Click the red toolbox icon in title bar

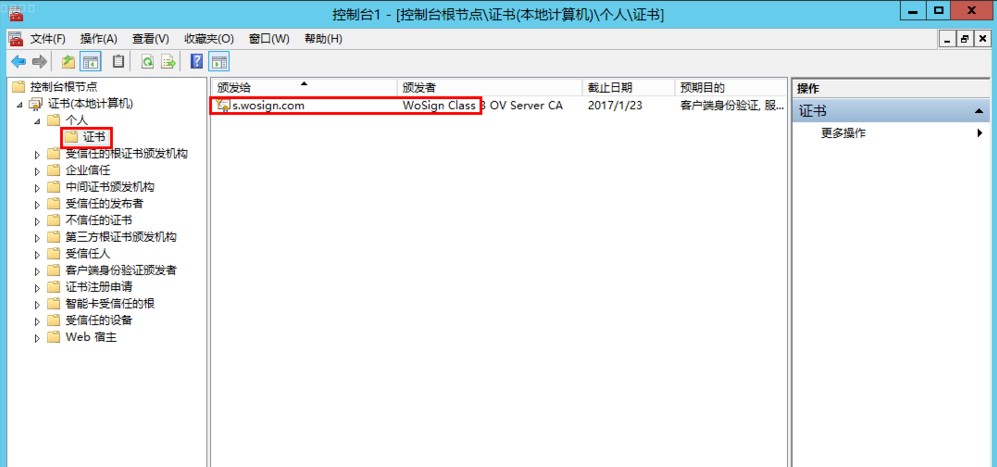coord(17,13)
